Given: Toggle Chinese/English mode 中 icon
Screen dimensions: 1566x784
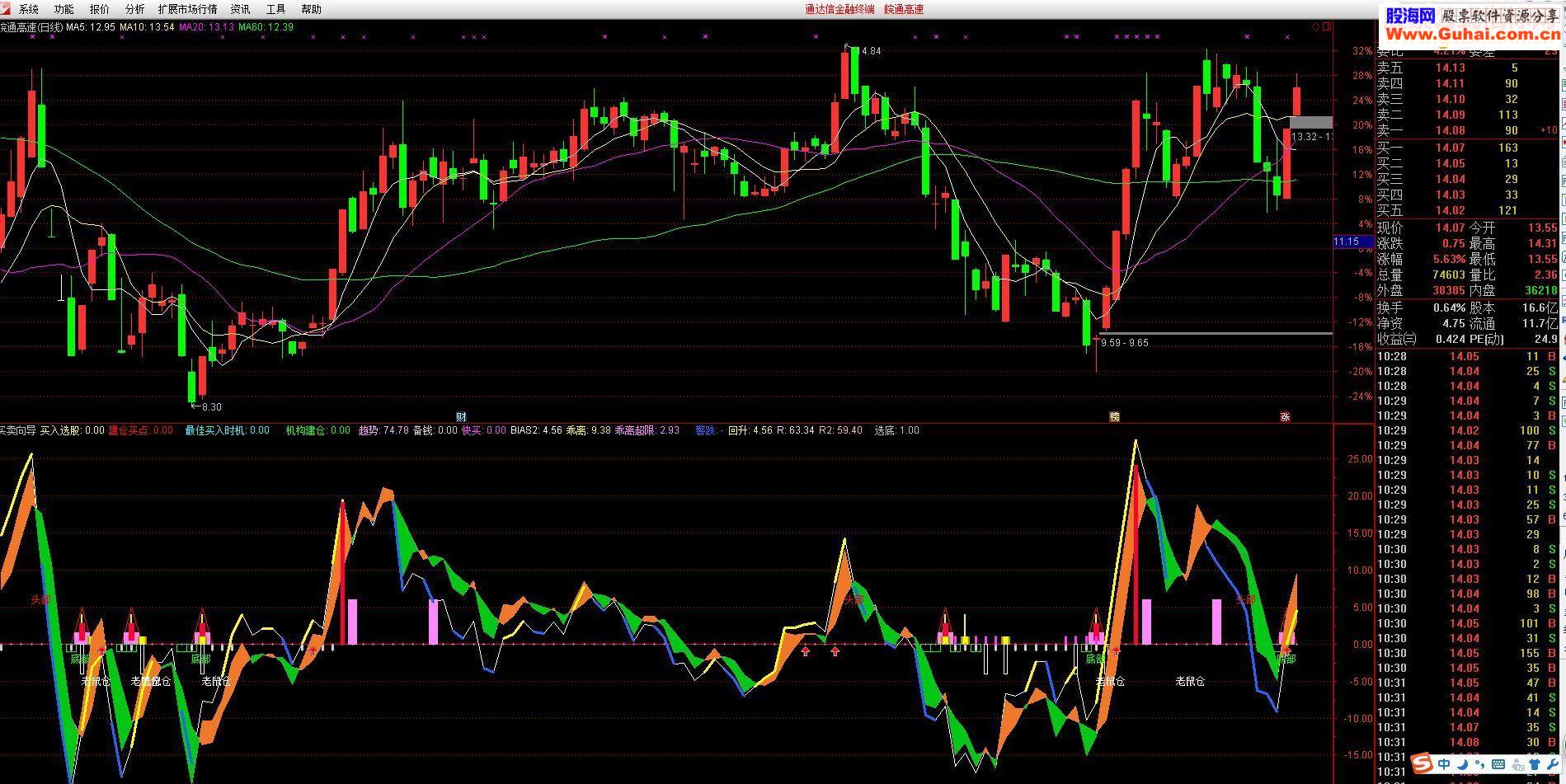Looking at the screenshot, I should click(x=1444, y=764).
